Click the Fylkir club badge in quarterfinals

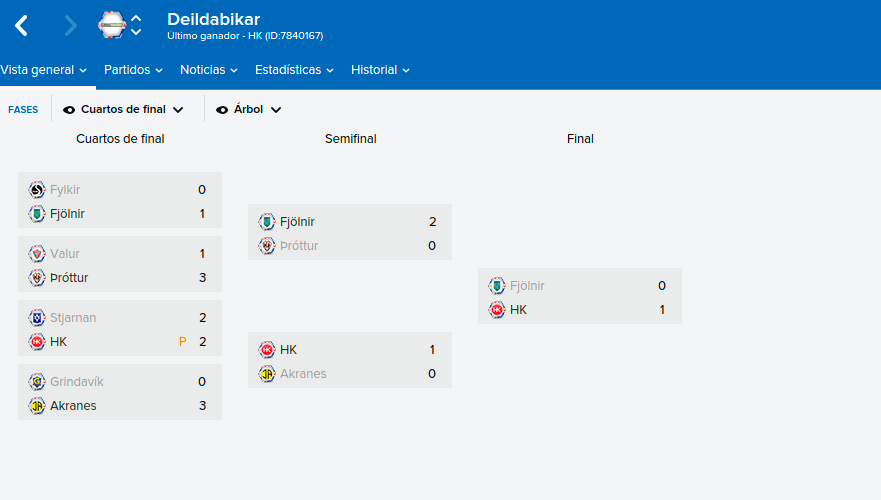[37, 190]
